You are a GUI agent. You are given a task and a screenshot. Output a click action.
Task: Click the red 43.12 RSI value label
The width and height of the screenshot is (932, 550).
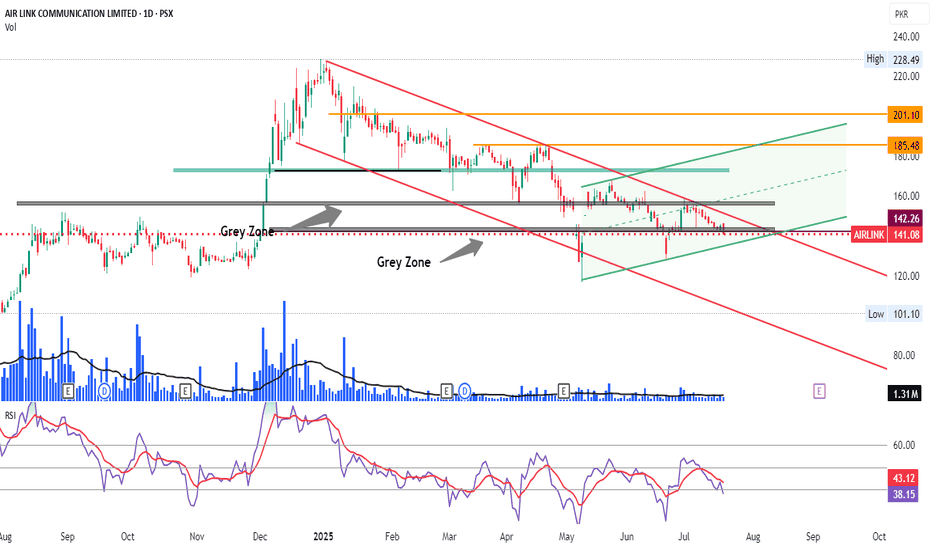(x=903, y=478)
